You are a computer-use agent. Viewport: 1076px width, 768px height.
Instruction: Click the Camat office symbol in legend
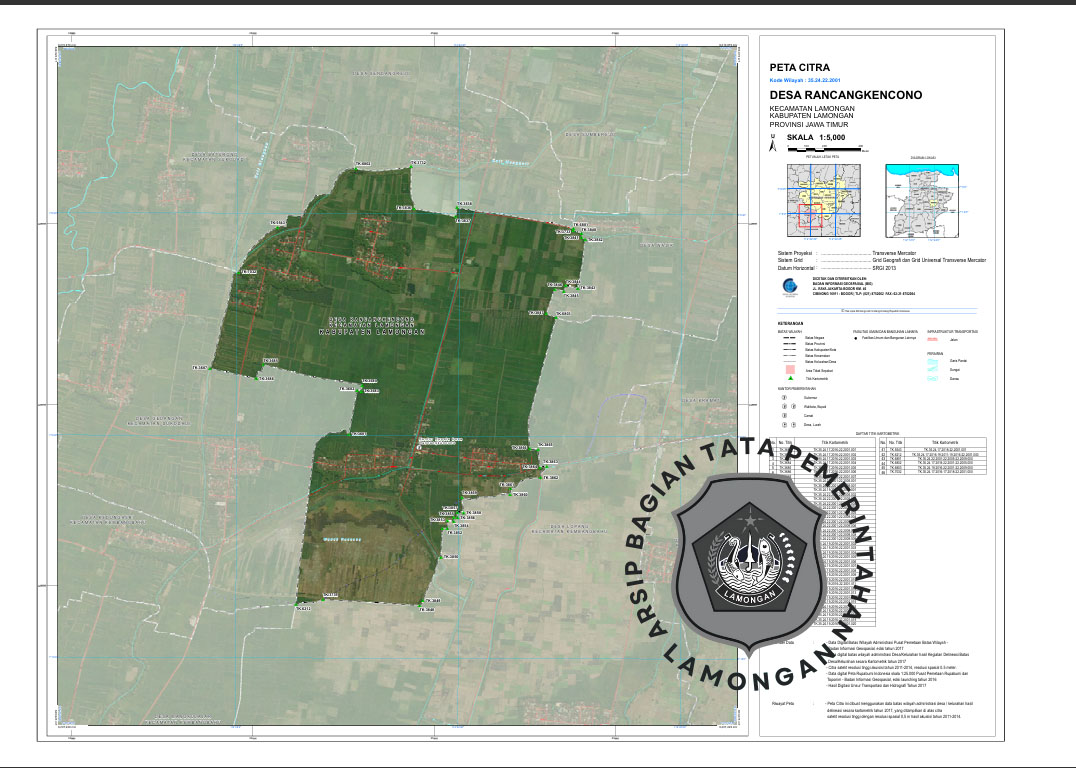pyautogui.click(x=784, y=417)
